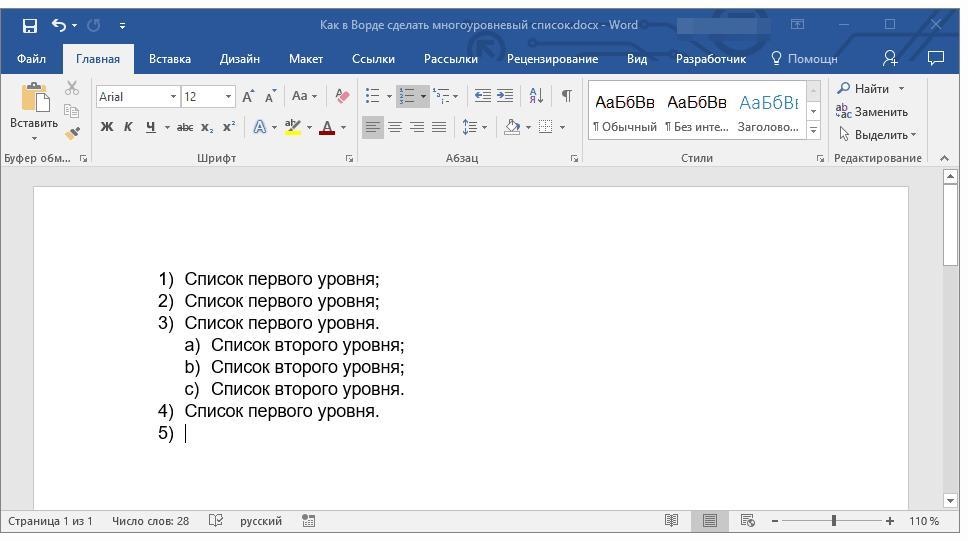
Task: Click the Increase indent icon
Action: click(505, 96)
